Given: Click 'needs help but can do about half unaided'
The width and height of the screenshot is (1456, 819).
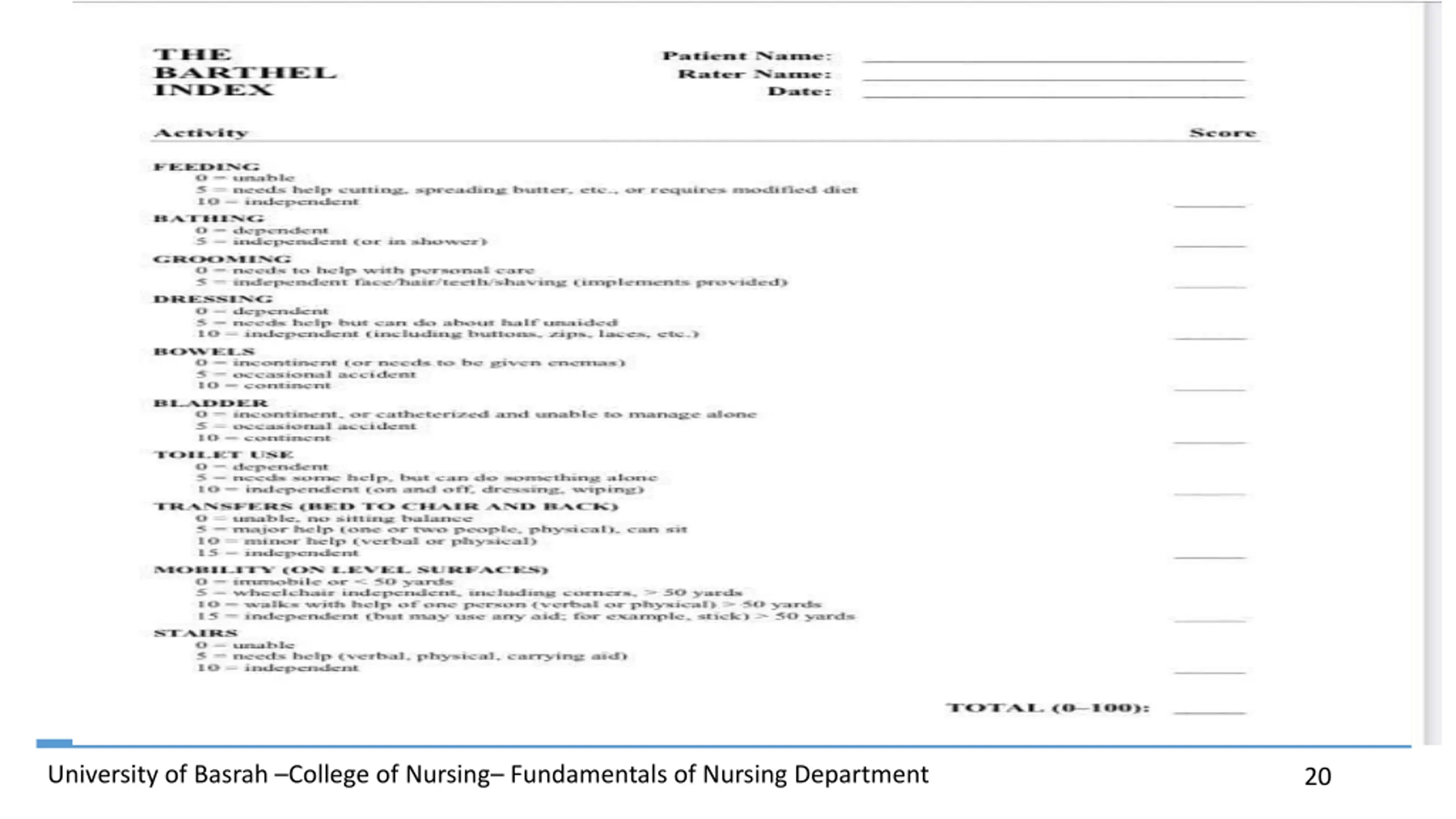Looking at the screenshot, I should [x=407, y=322].
